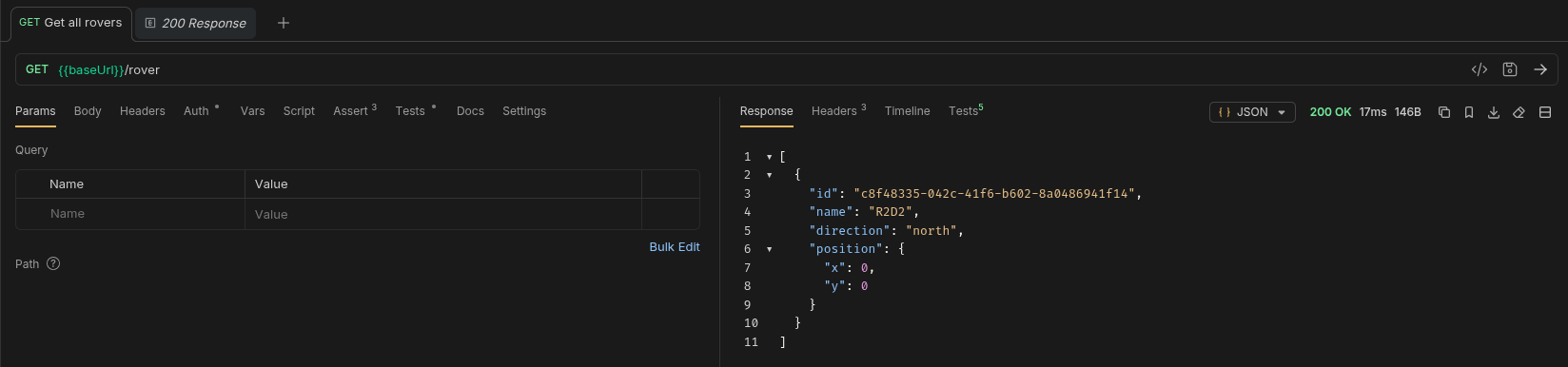Open the Settings tab
Screen dimensions: 1568x367
pos(524,111)
